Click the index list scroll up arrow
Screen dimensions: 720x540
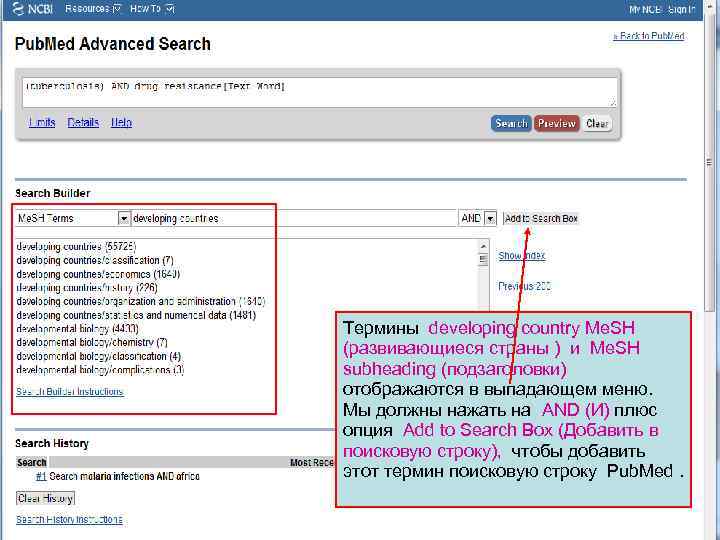coord(483,247)
